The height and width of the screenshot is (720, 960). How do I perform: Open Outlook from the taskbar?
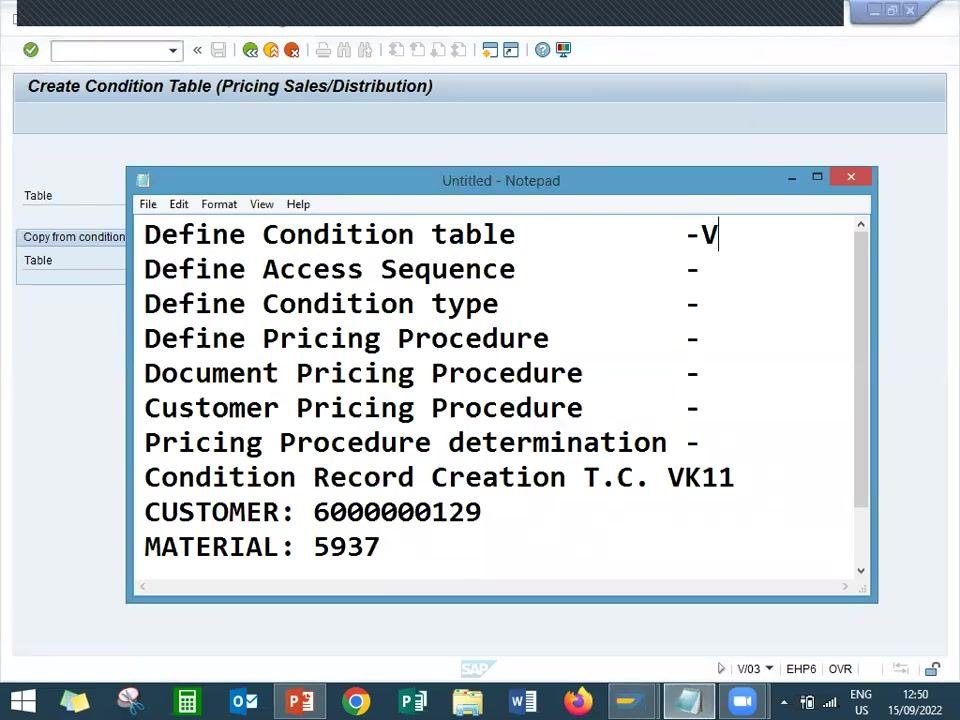(x=243, y=702)
